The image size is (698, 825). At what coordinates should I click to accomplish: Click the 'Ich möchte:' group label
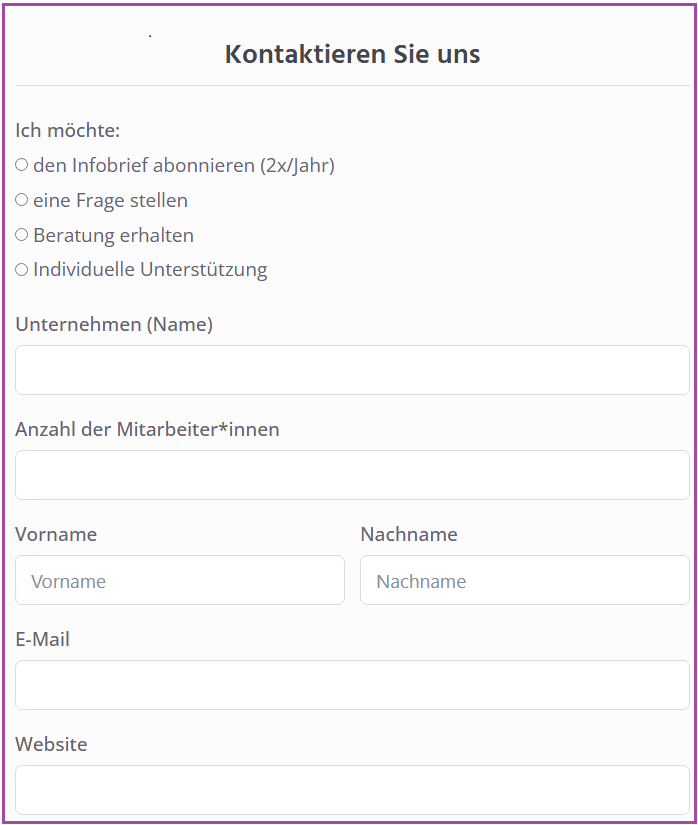pyautogui.click(x=68, y=130)
